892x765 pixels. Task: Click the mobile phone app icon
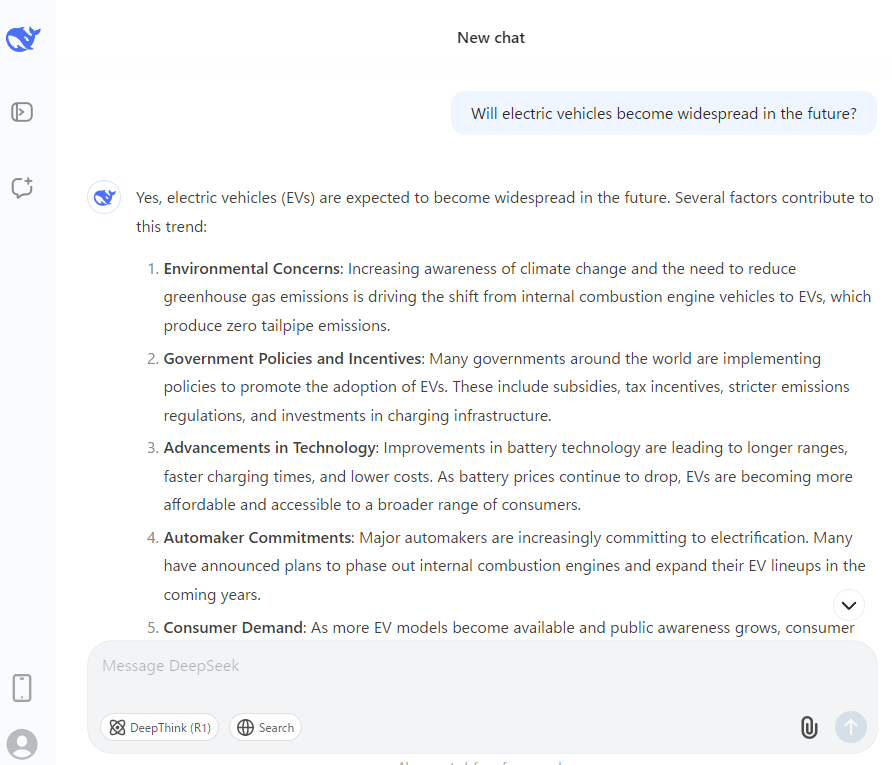pos(22,688)
